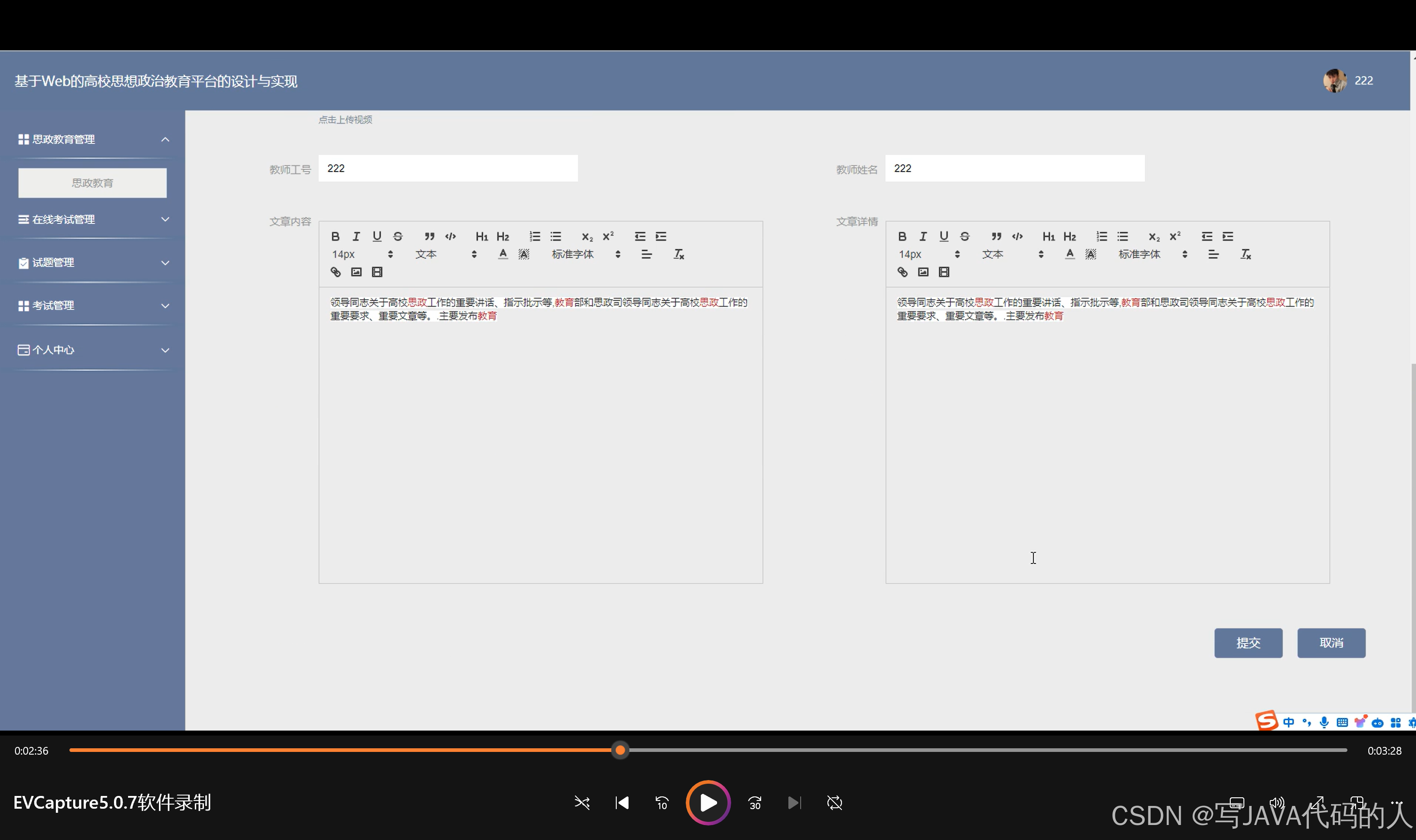Insert link in 文章内容 editor

click(335, 272)
